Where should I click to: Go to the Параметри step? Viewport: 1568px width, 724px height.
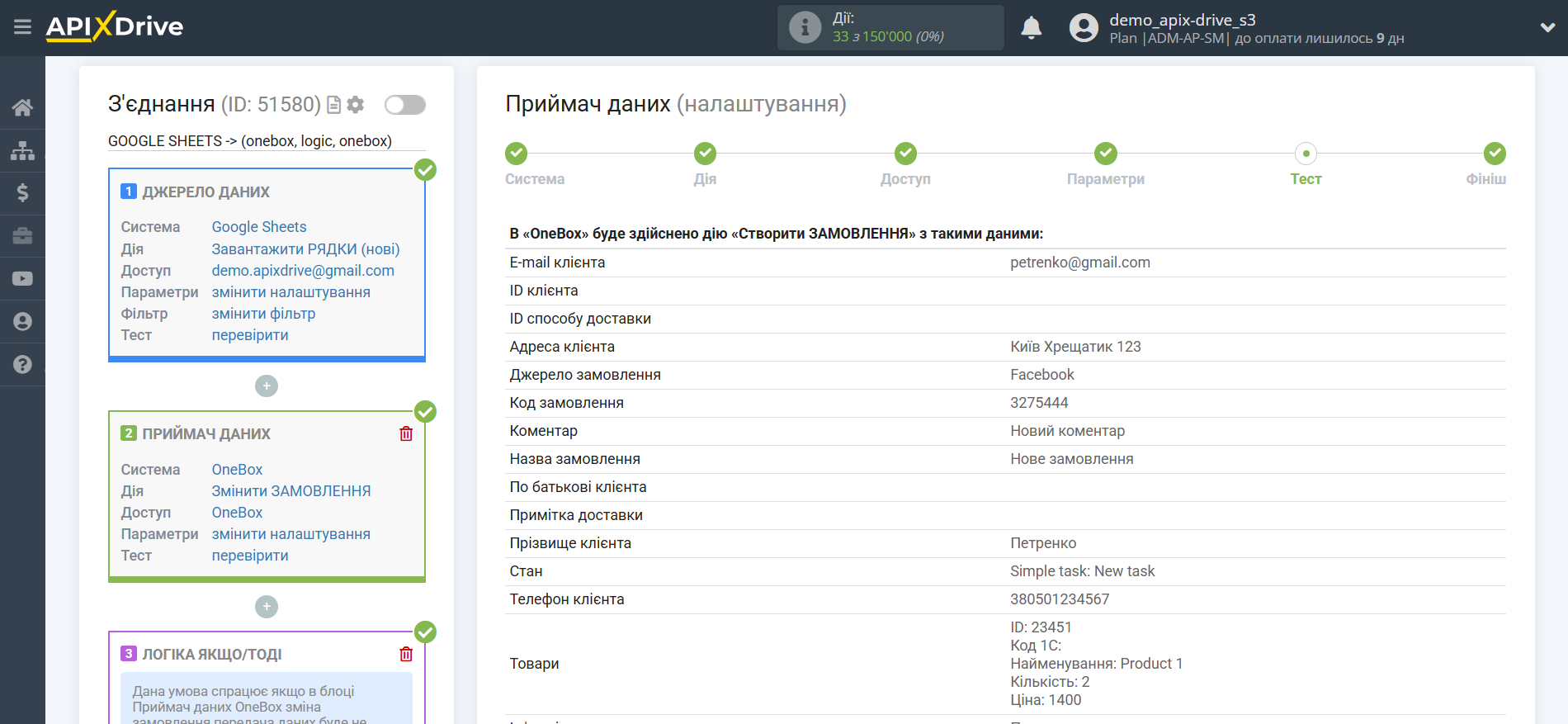1105,154
